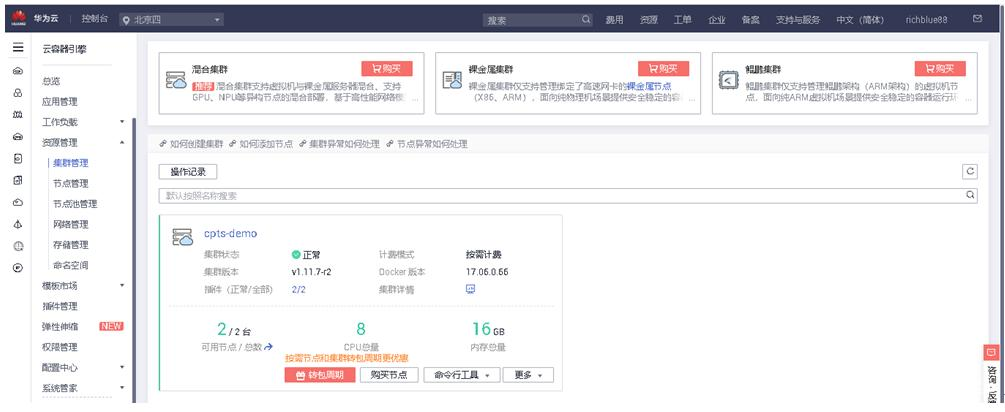Open the 更多 dropdown on cpts-demo card

[528, 375]
